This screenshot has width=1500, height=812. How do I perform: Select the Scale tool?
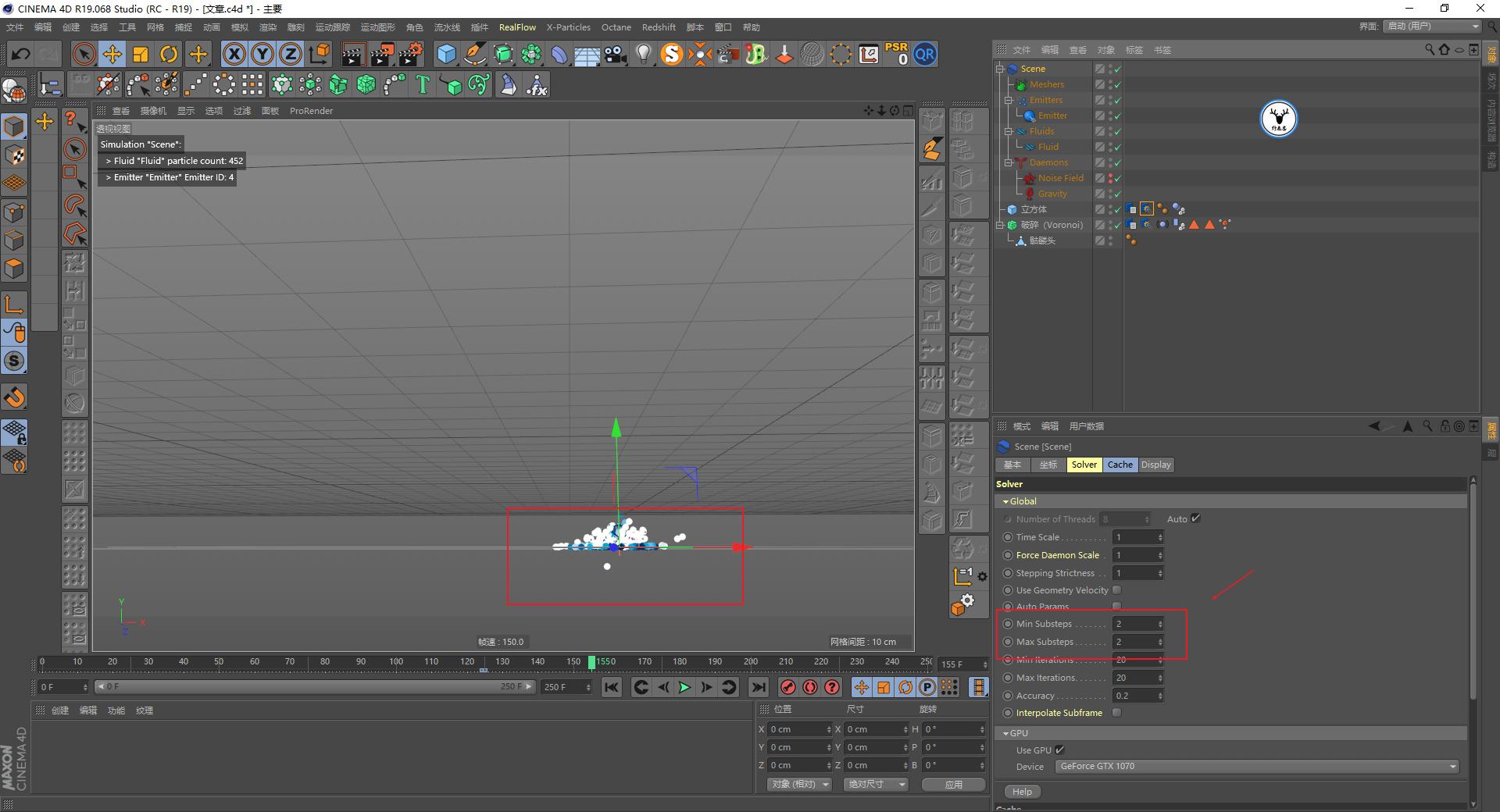tap(141, 54)
